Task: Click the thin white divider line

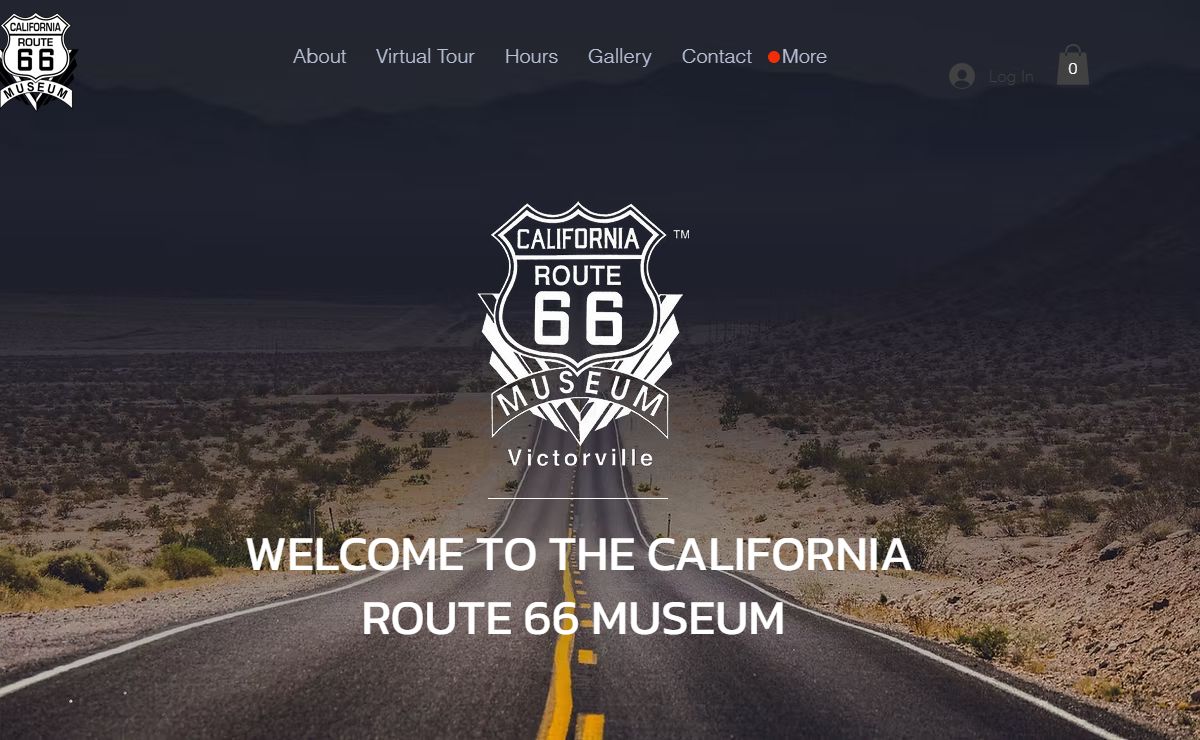Action: tap(578, 498)
